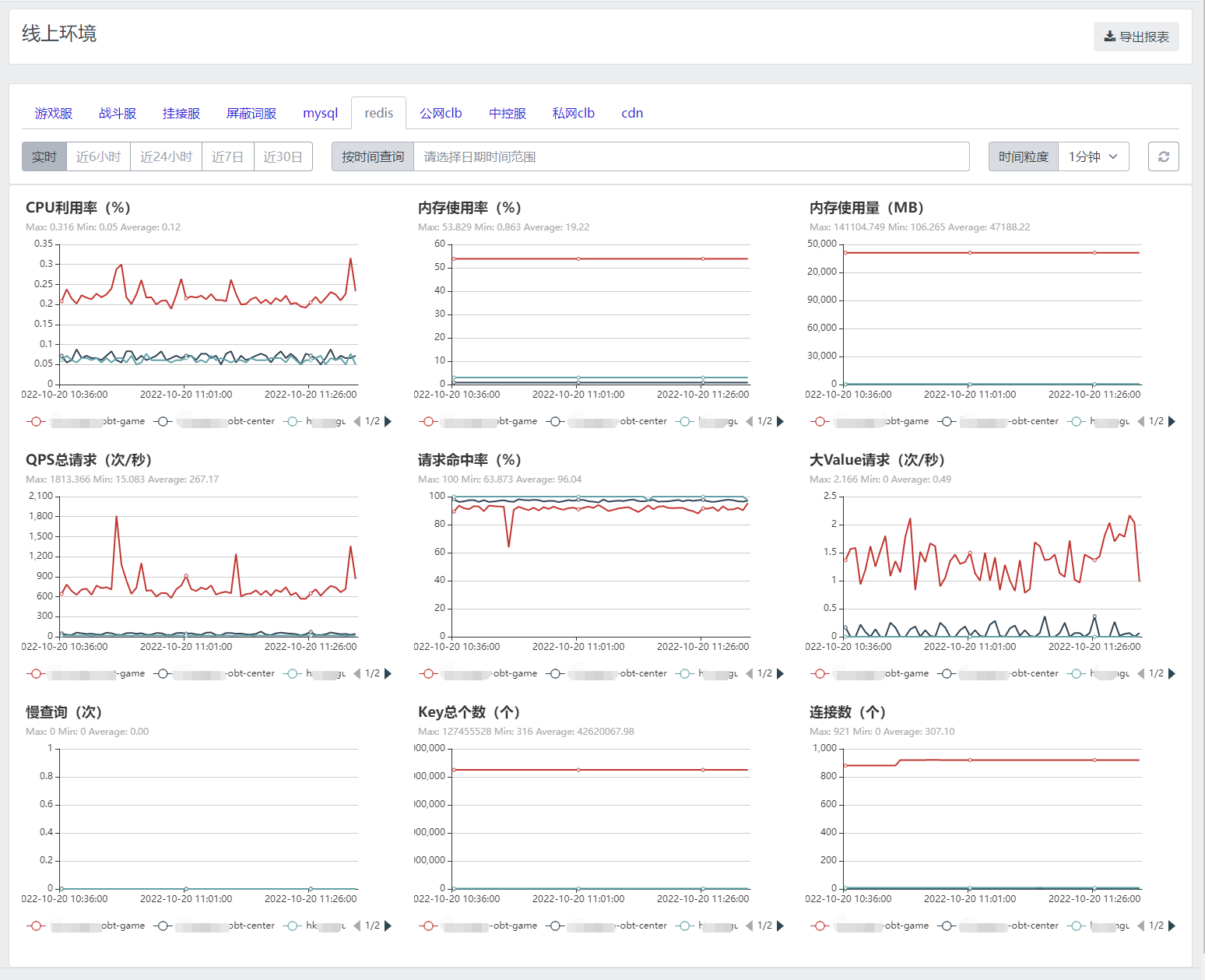Toggle obt-game series in CPU利用率 legend
The image size is (1205, 980).
(86, 421)
